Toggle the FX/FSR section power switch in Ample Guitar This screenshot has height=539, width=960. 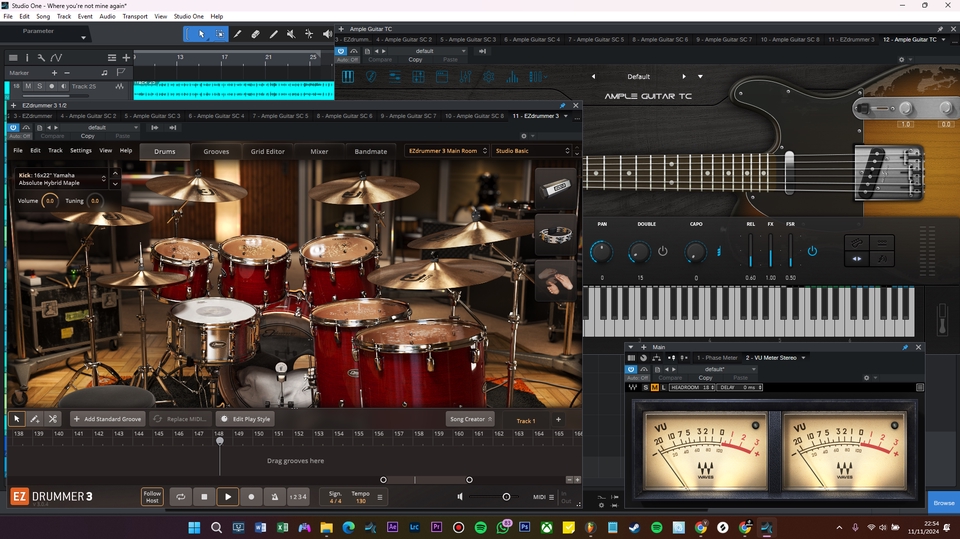(x=812, y=251)
